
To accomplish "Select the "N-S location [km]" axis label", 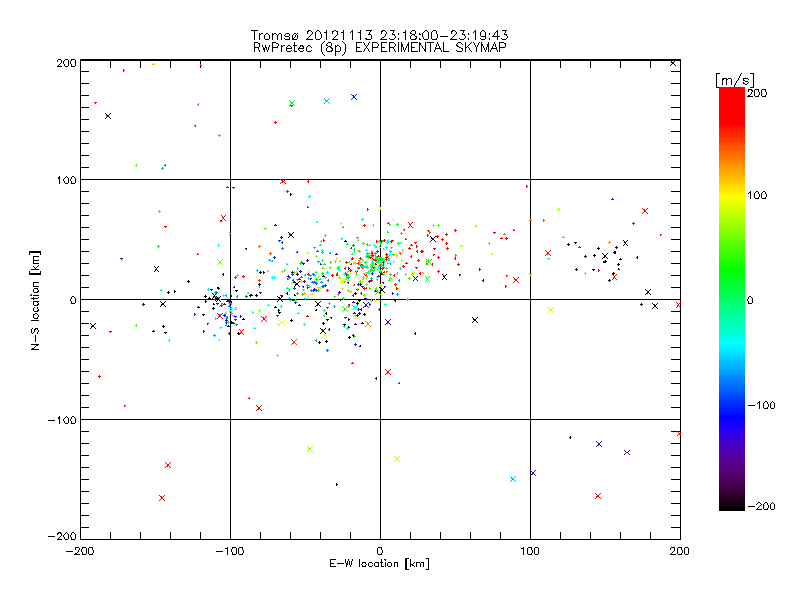I will pyautogui.click(x=35, y=300).
